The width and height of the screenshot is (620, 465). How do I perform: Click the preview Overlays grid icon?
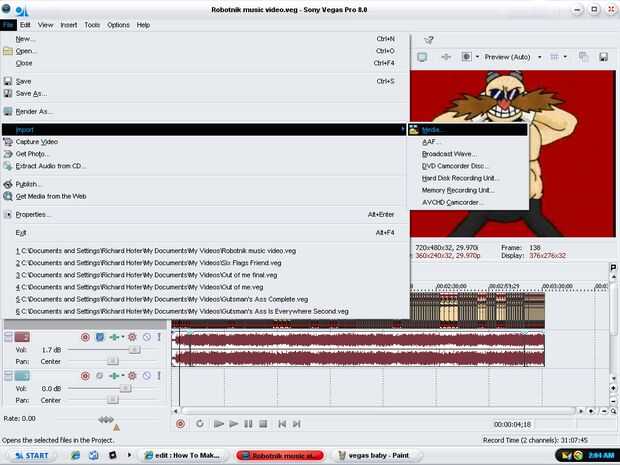(555, 57)
